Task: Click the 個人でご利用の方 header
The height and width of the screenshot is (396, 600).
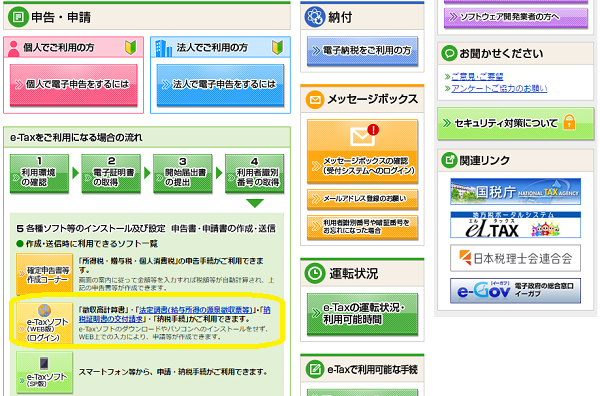Action: click(x=73, y=47)
